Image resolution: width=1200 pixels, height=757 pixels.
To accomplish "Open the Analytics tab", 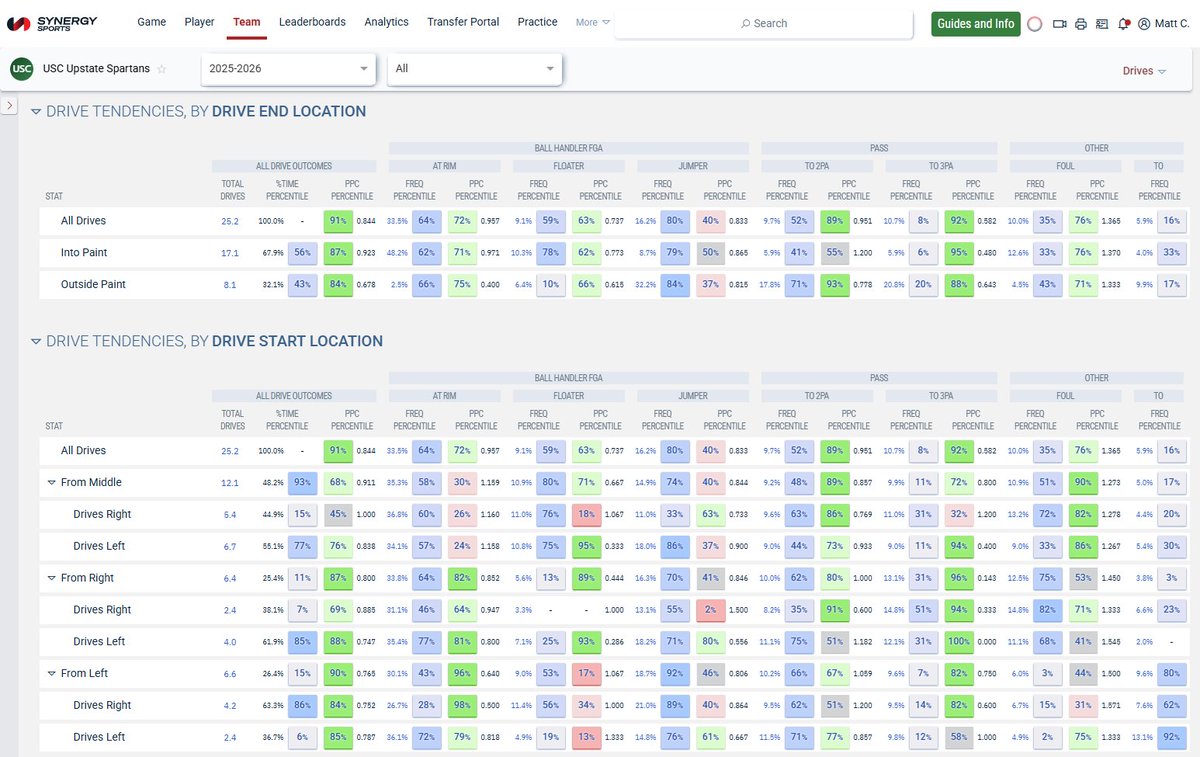I will 386,22.
